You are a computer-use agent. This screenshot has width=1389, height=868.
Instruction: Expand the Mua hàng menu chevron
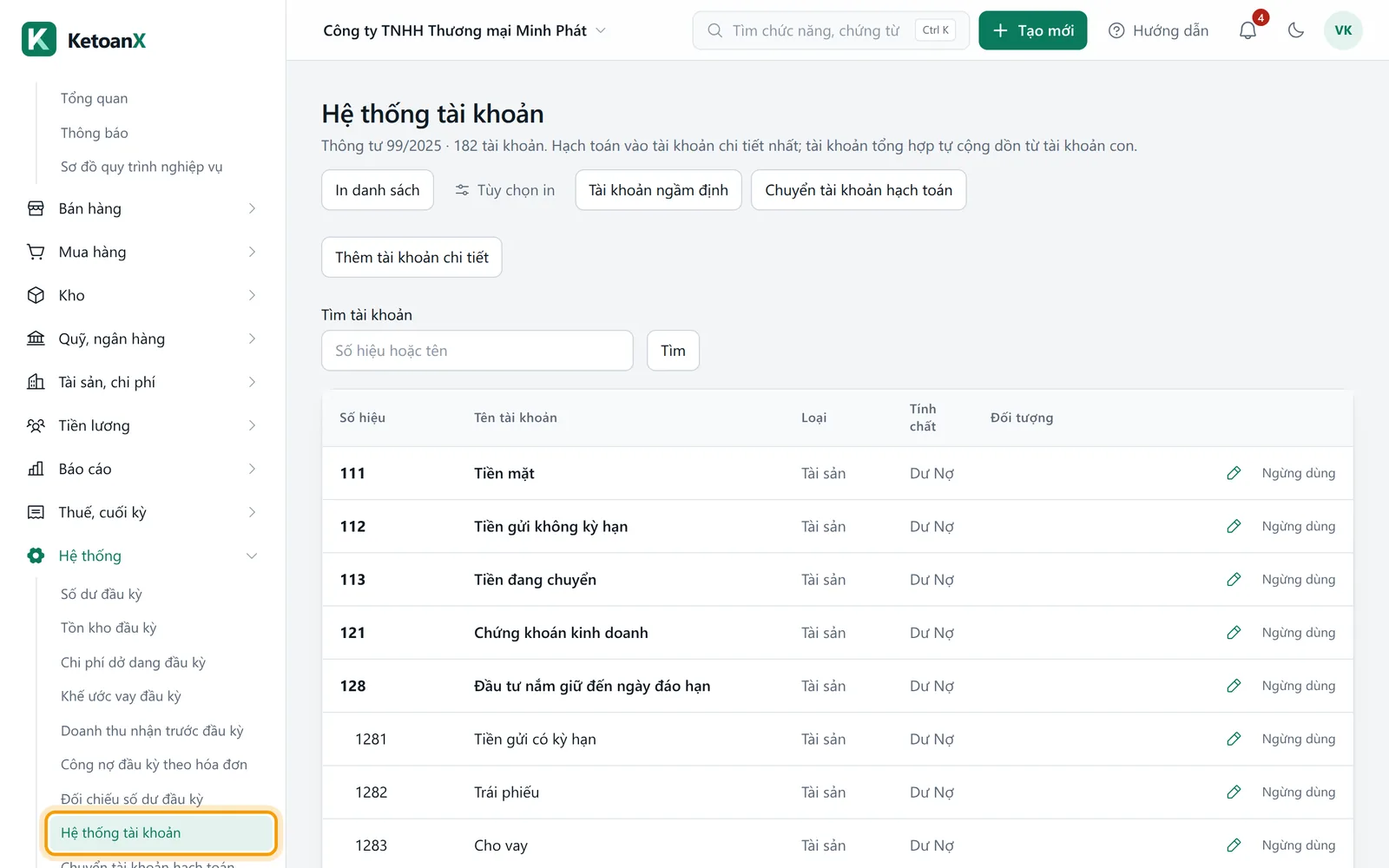coord(252,252)
